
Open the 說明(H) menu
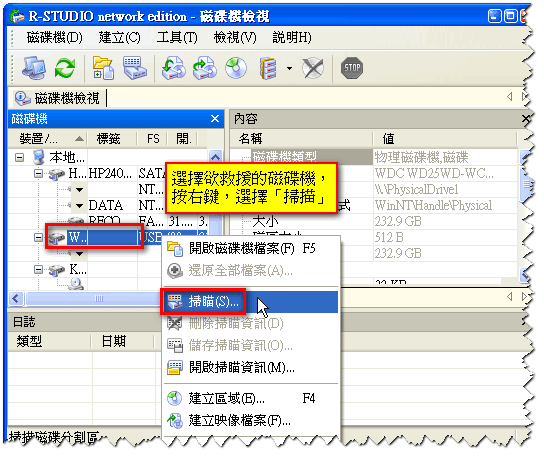tap(292, 37)
